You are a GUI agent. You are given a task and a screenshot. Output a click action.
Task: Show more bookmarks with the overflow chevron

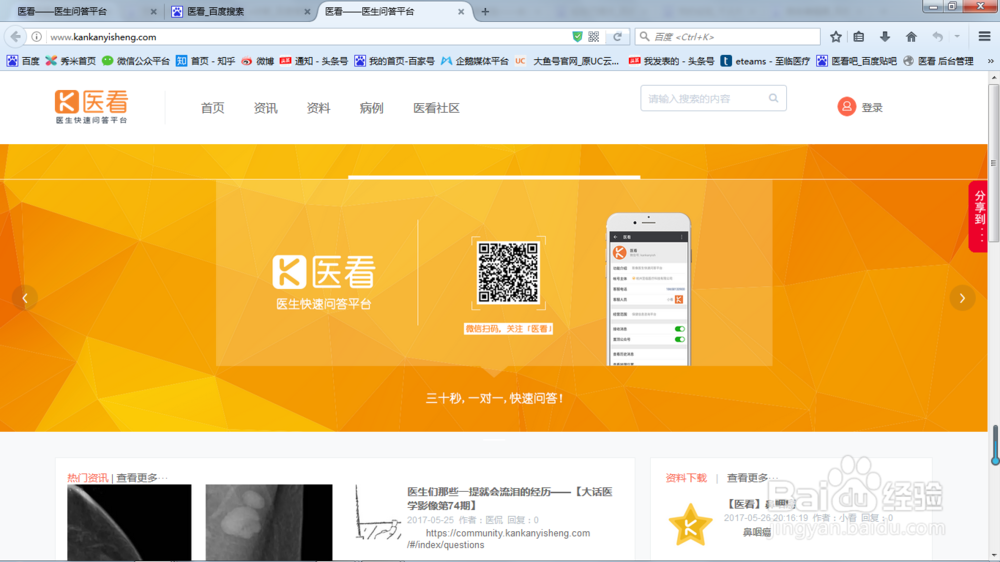[990, 61]
